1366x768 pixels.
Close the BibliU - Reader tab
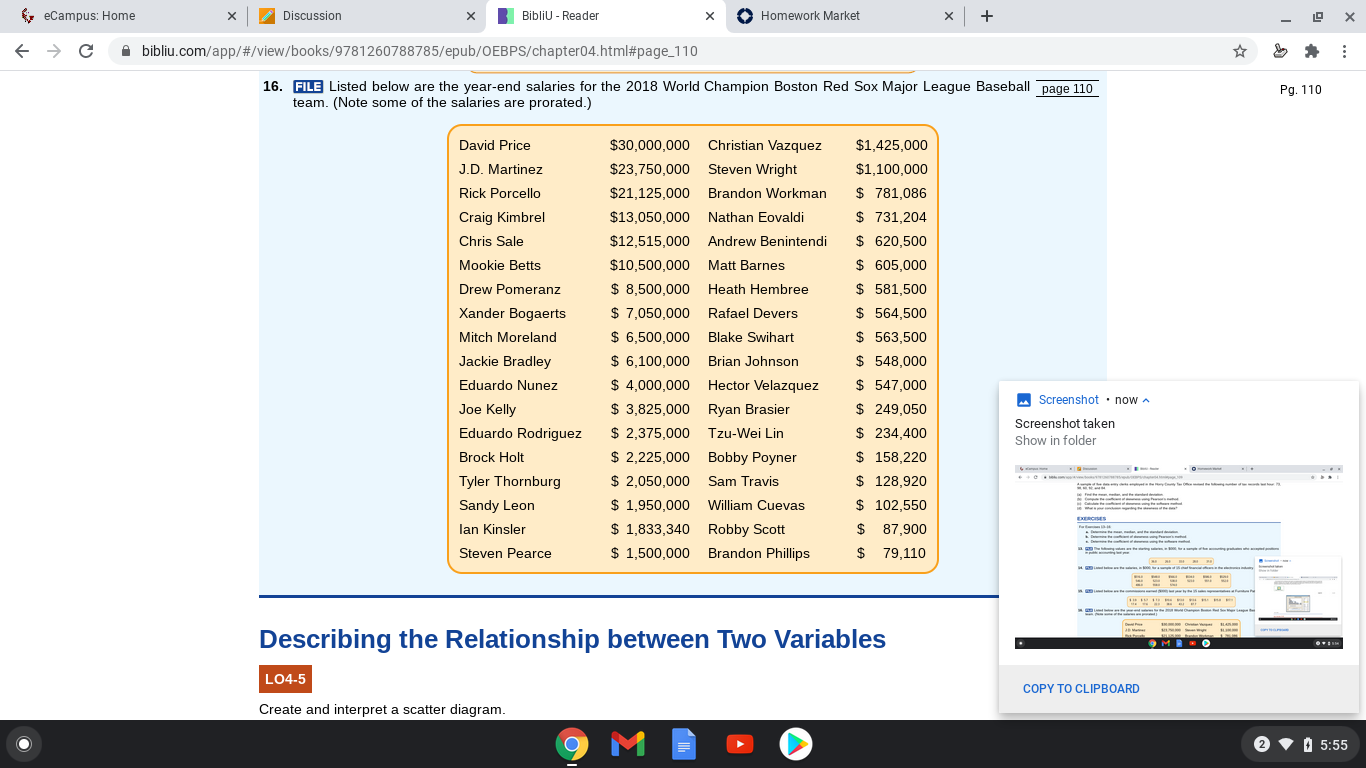coord(709,16)
